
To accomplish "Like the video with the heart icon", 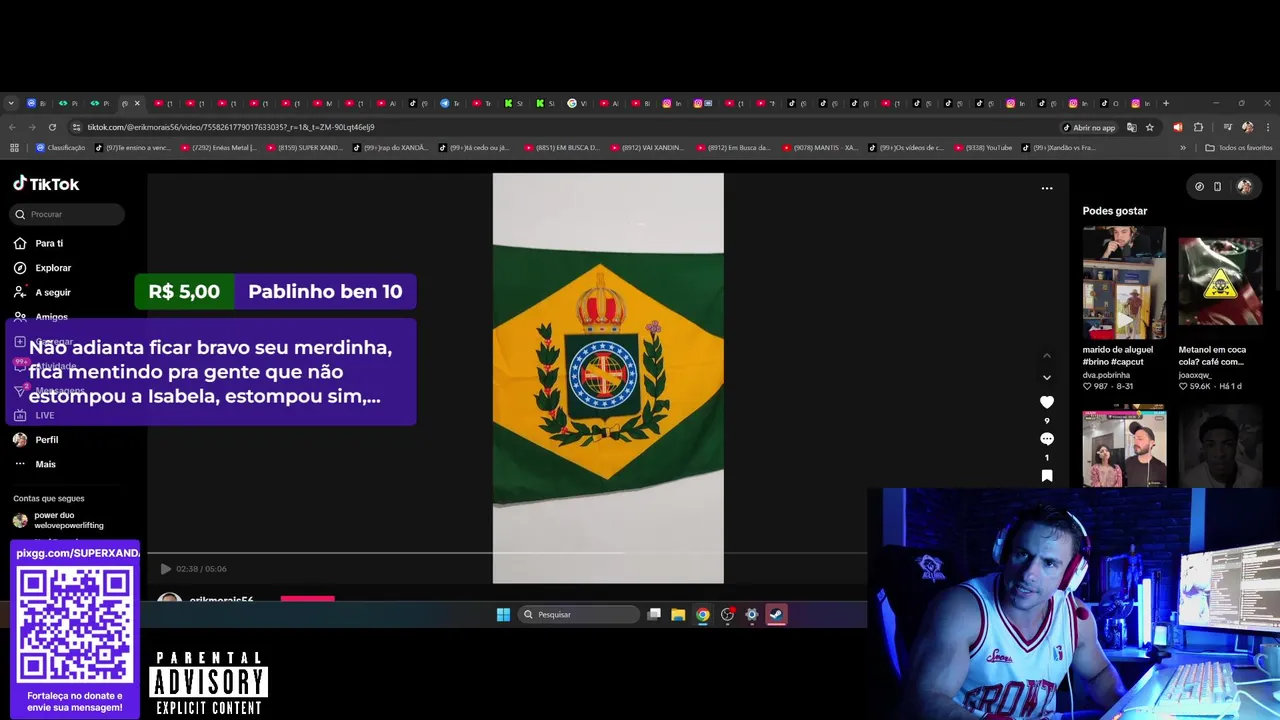I will 1047,402.
